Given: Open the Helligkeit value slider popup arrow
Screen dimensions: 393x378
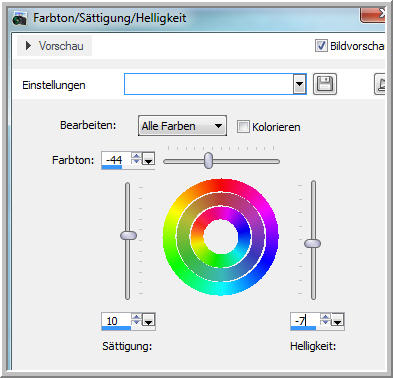Looking at the screenshot, I should pos(338,320).
